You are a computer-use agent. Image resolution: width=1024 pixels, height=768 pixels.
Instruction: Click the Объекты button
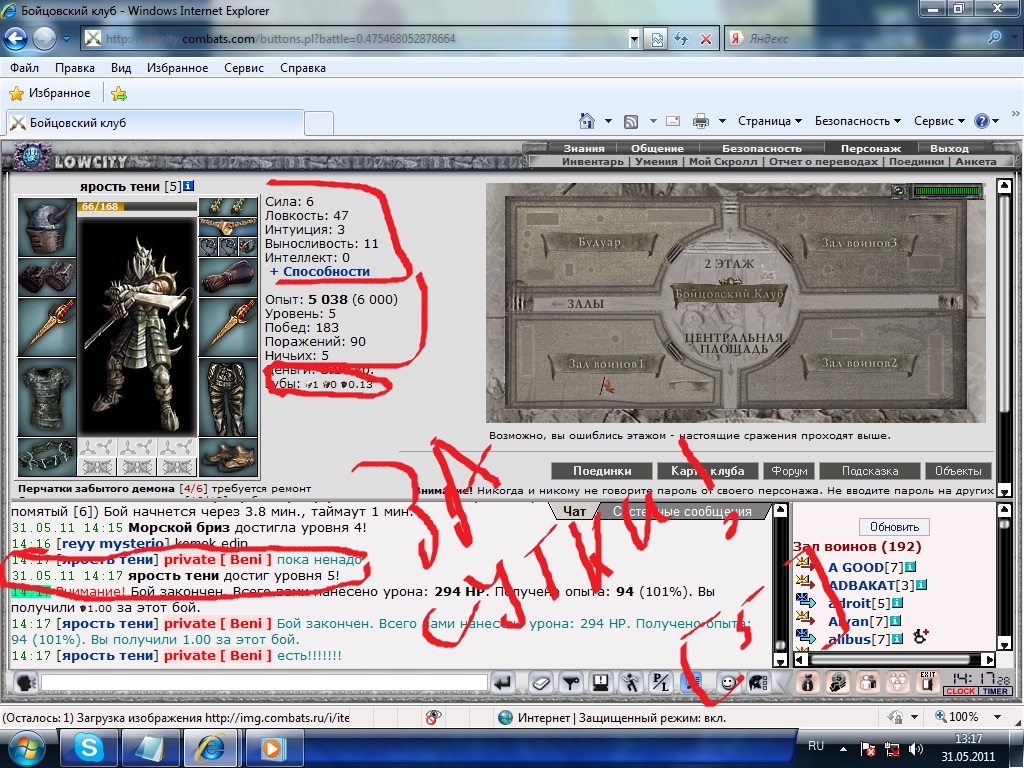click(x=958, y=471)
